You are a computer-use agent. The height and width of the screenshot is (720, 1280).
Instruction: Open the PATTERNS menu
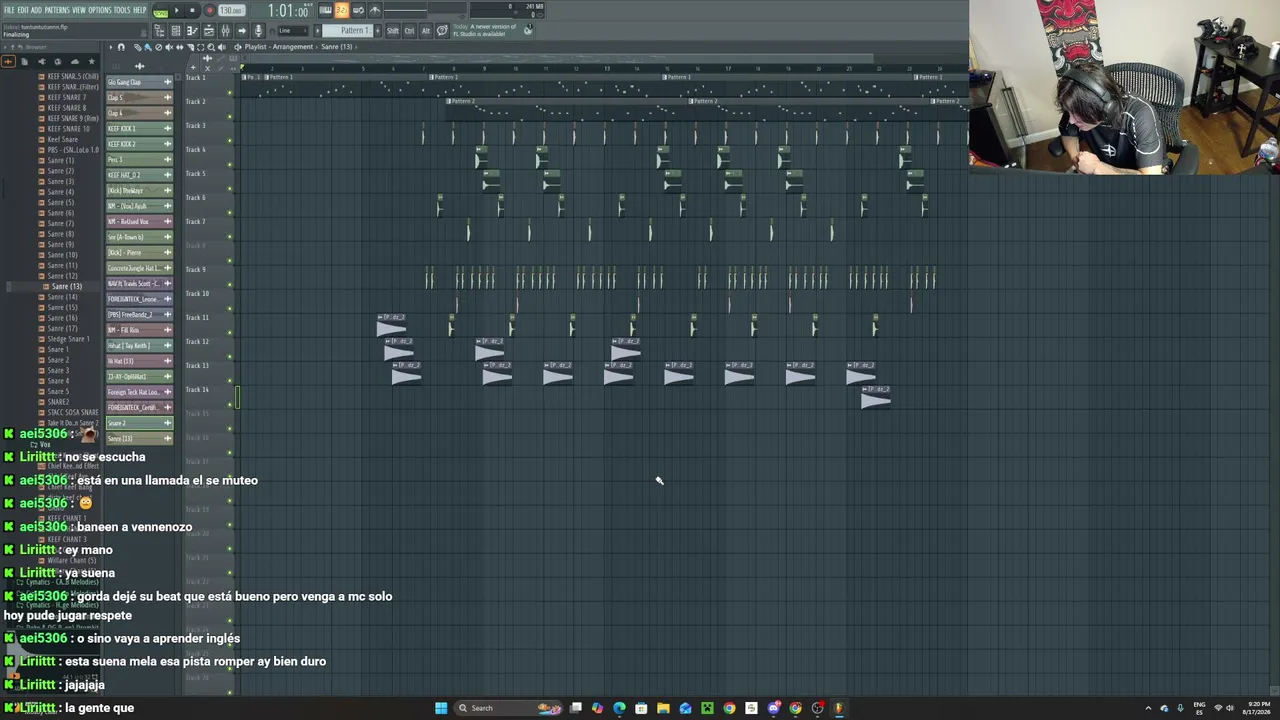(57, 10)
